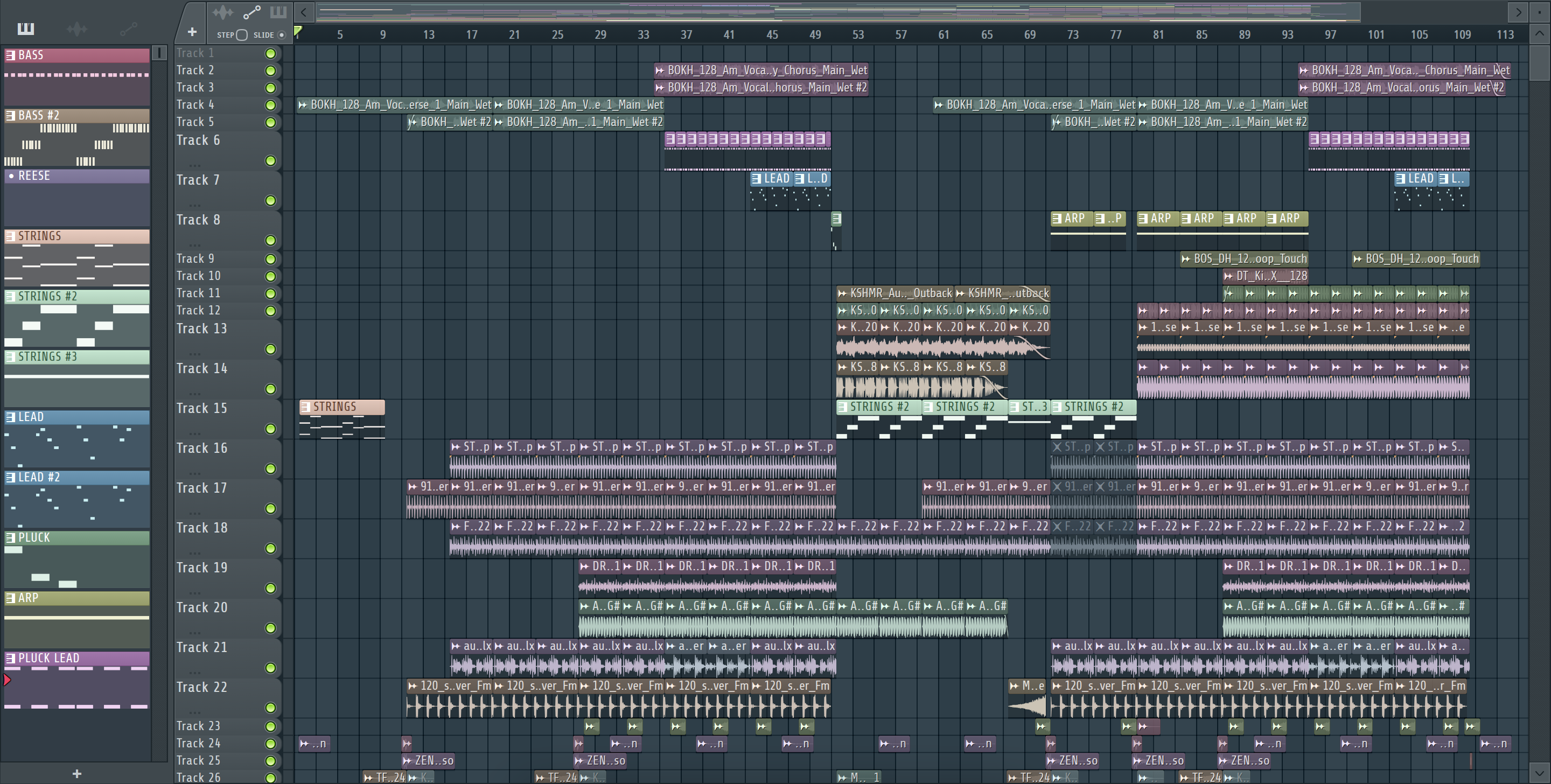Click the piano keys icon in playlist toolbar
Viewport: 1551px width, 784px height.
click(278, 12)
